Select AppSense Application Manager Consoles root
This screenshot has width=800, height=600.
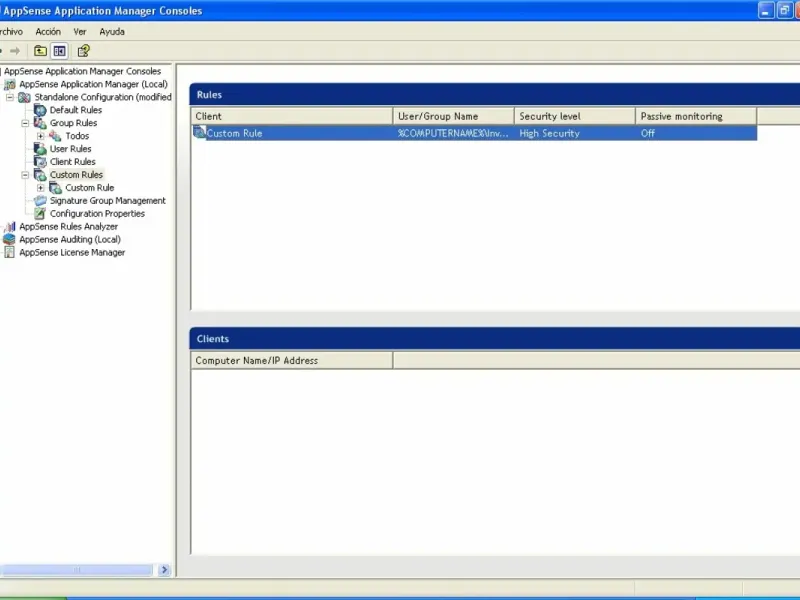coord(82,71)
